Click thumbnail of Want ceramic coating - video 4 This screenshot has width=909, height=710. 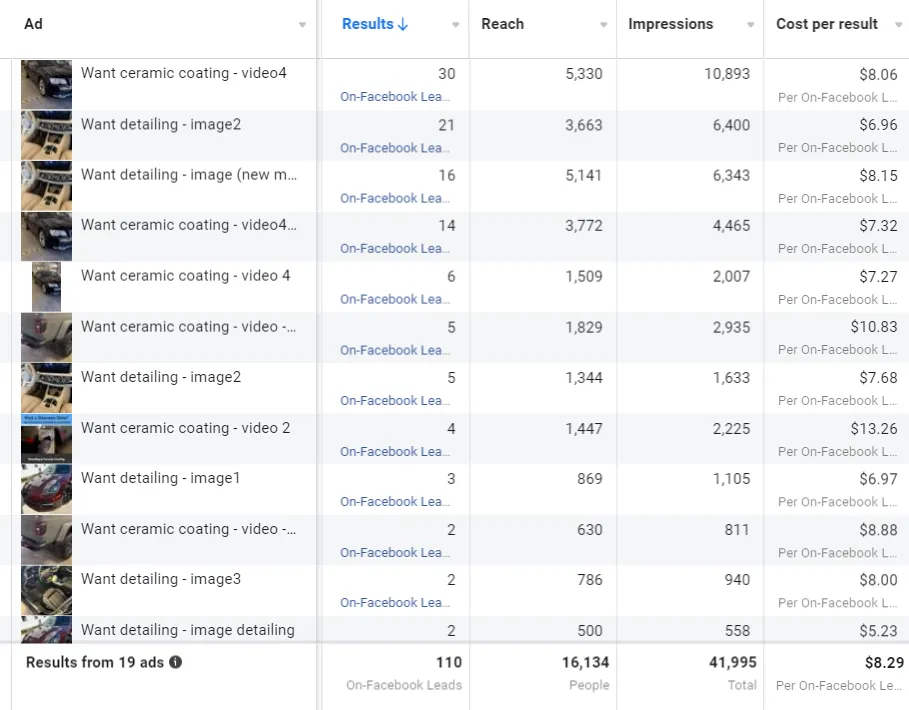click(47, 286)
